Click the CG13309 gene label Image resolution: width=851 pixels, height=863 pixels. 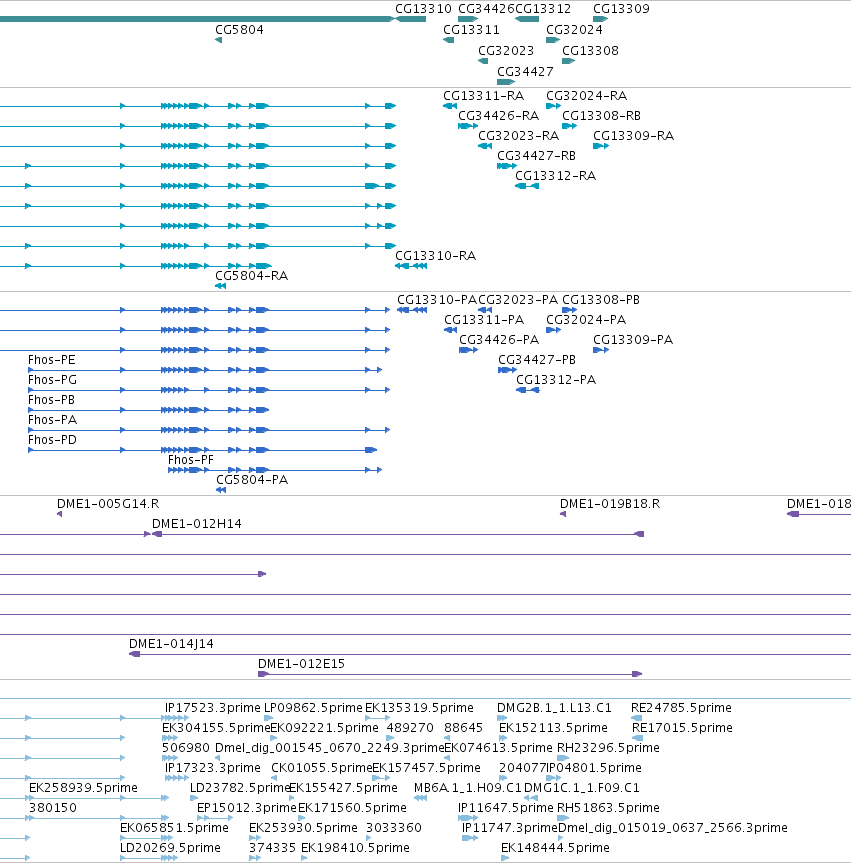tap(621, 9)
